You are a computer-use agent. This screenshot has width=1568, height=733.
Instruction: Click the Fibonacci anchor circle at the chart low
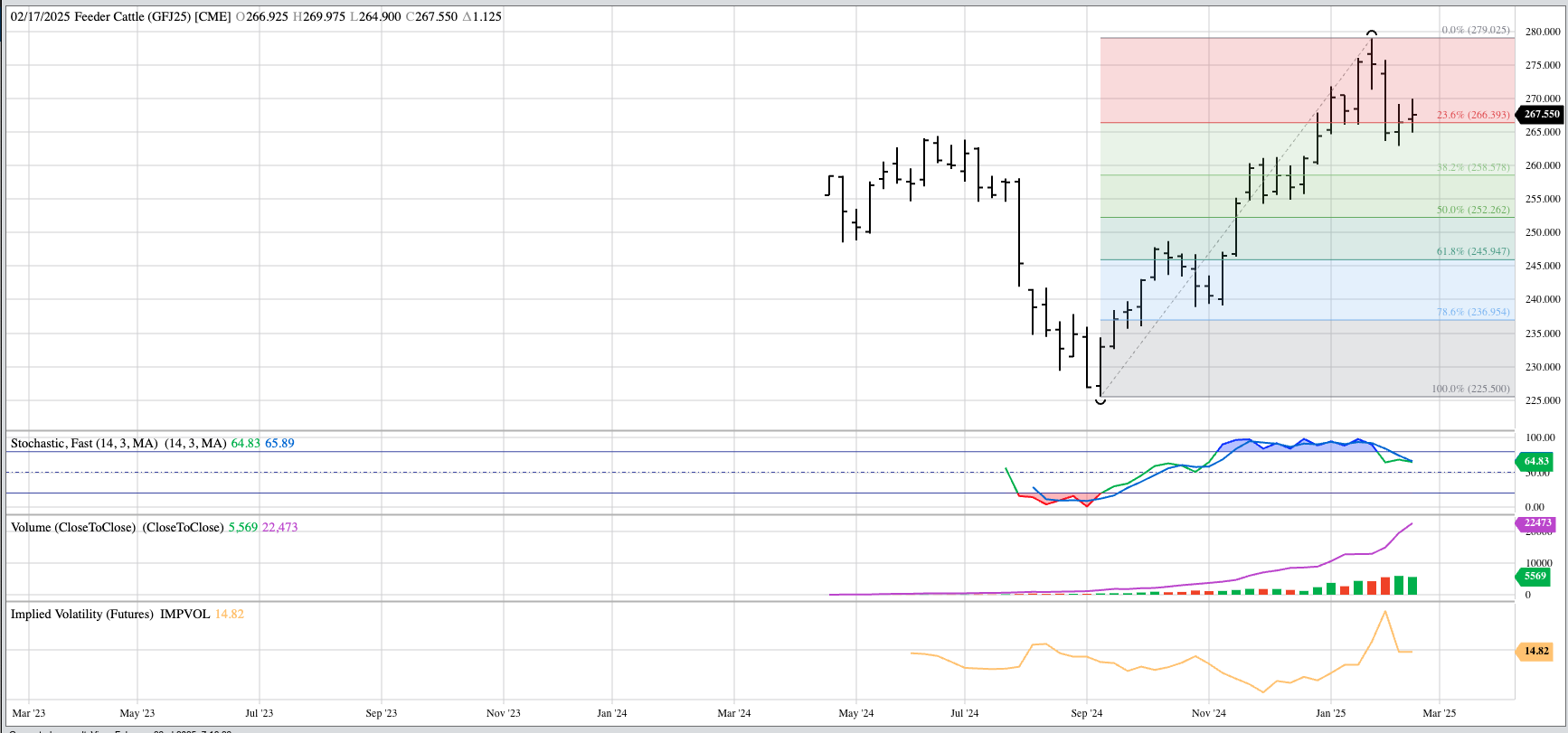click(1100, 400)
